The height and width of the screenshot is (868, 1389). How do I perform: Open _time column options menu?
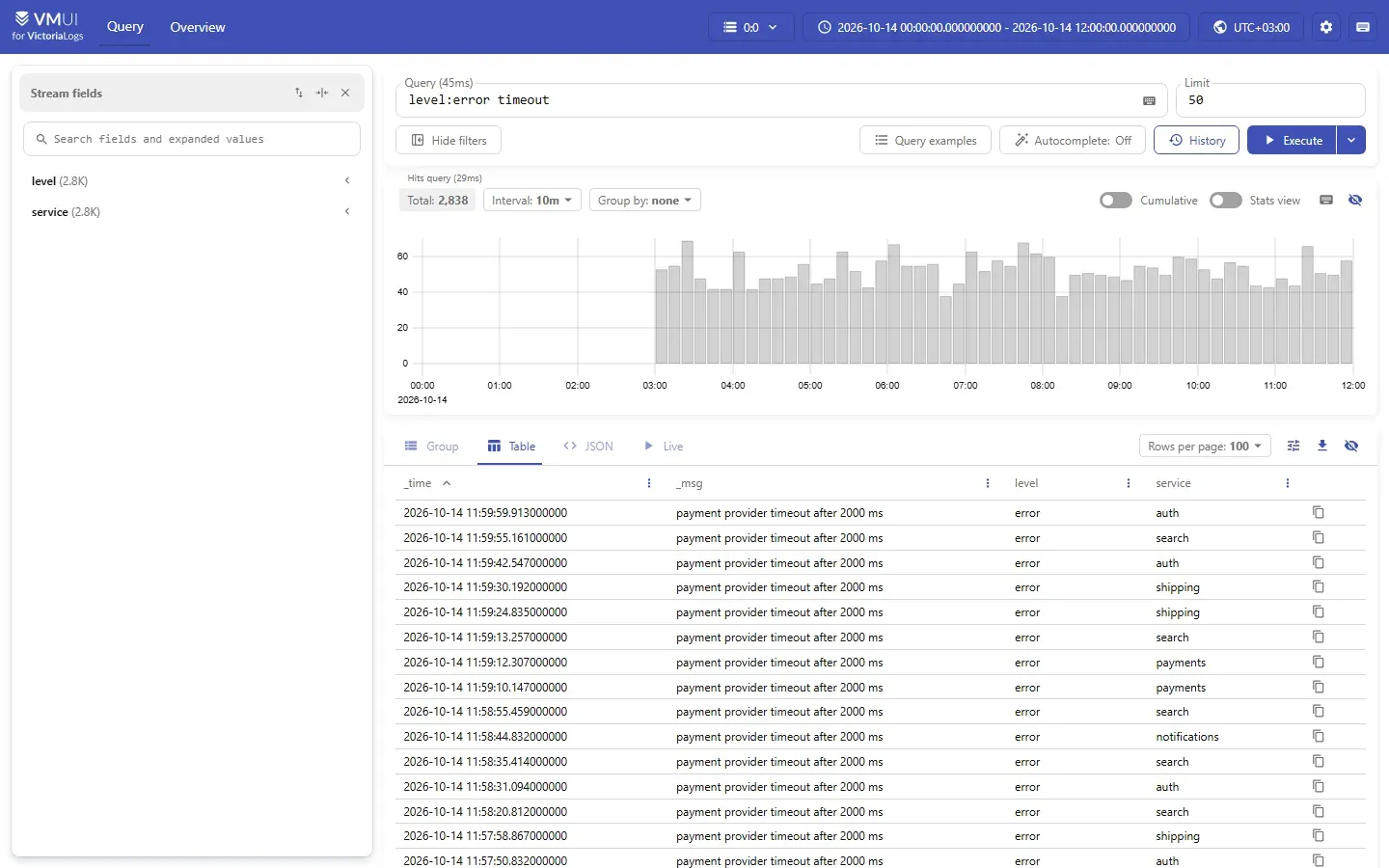coord(649,483)
